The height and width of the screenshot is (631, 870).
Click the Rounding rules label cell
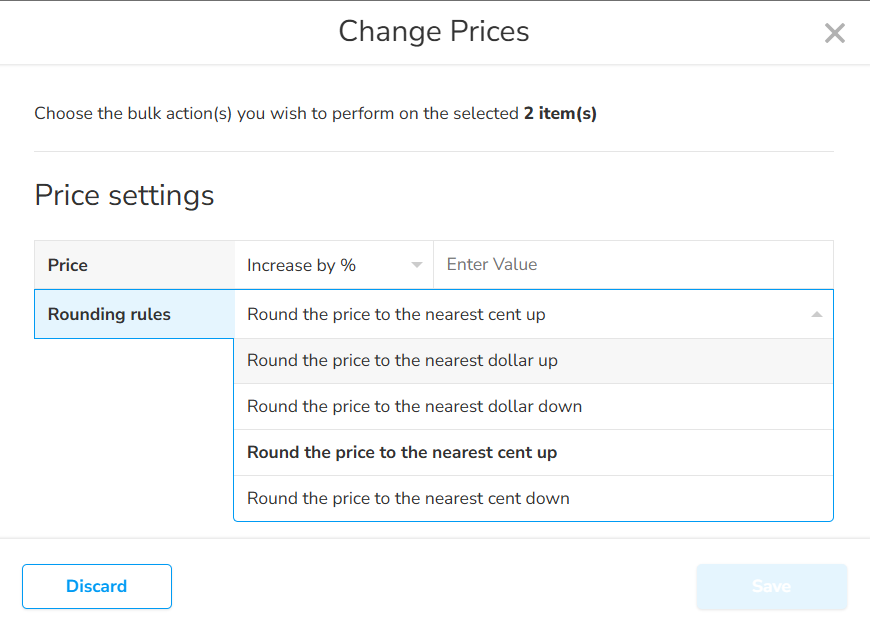tap(134, 314)
